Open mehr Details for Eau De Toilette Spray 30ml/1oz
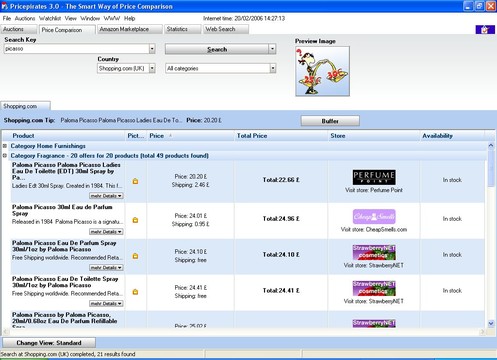The height and width of the screenshot is (360, 497). 106,304
